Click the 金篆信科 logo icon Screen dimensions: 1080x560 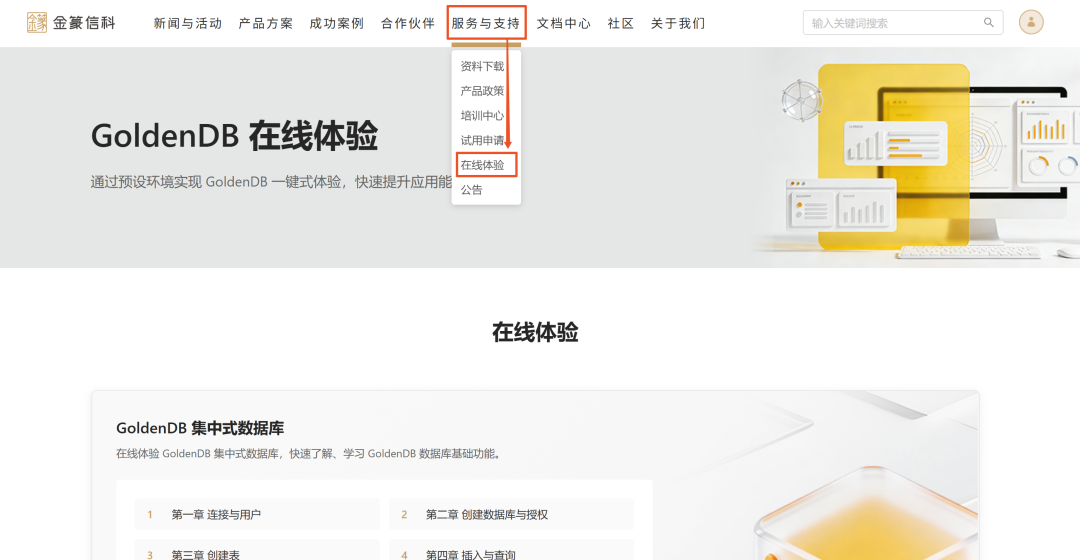click(x=37, y=23)
